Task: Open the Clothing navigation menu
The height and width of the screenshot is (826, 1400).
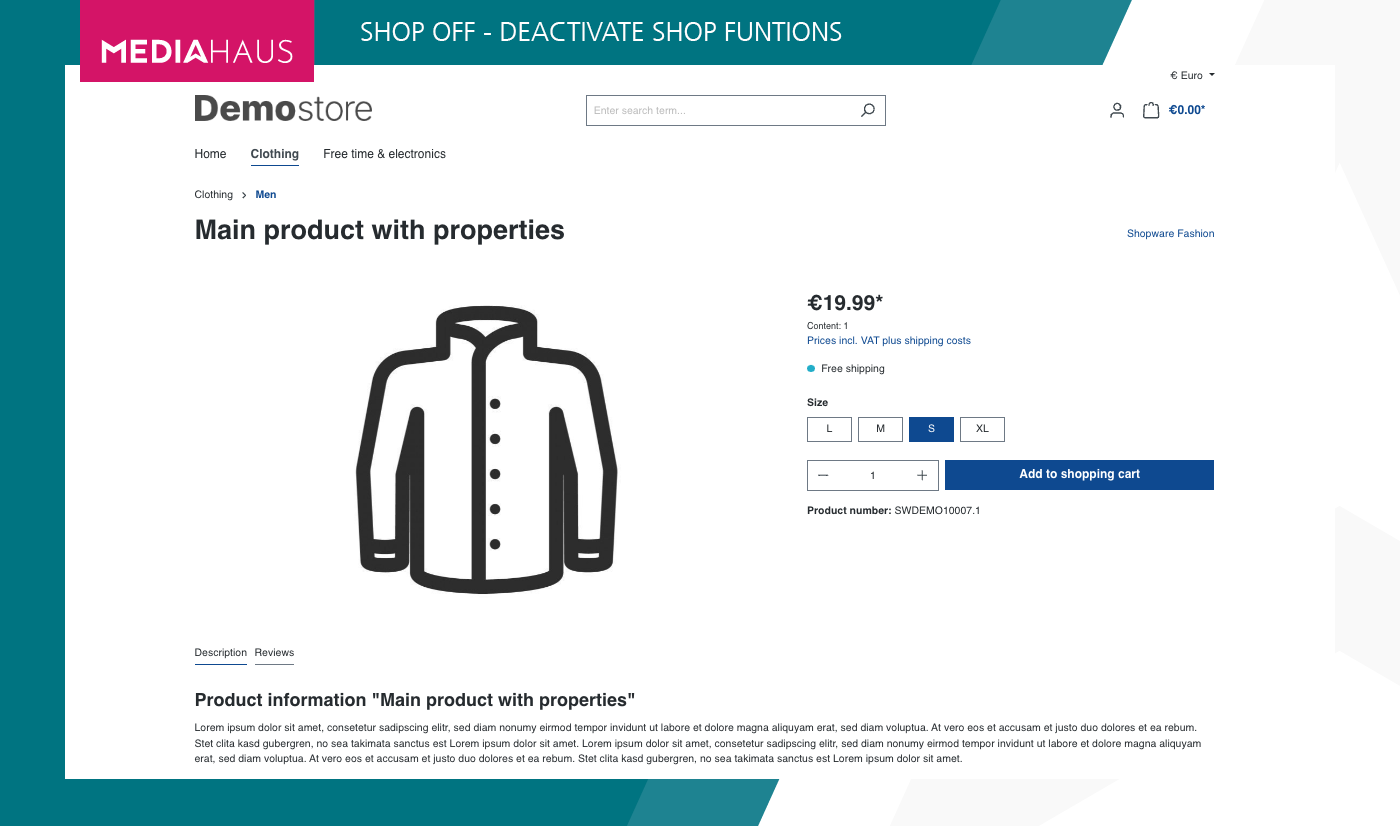Action: pyautogui.click(x=274, y=154)
